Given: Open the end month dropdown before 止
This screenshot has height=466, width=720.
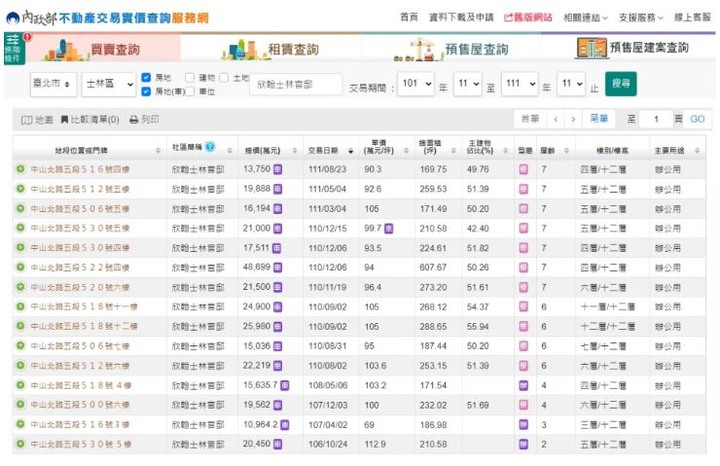Looking at the screenshot, I should pyautogui.click(x=571, y=84).
